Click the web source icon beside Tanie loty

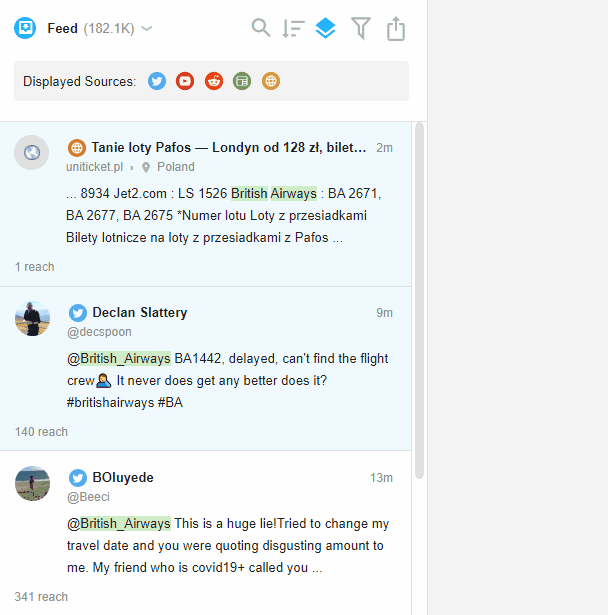point(77,148)
